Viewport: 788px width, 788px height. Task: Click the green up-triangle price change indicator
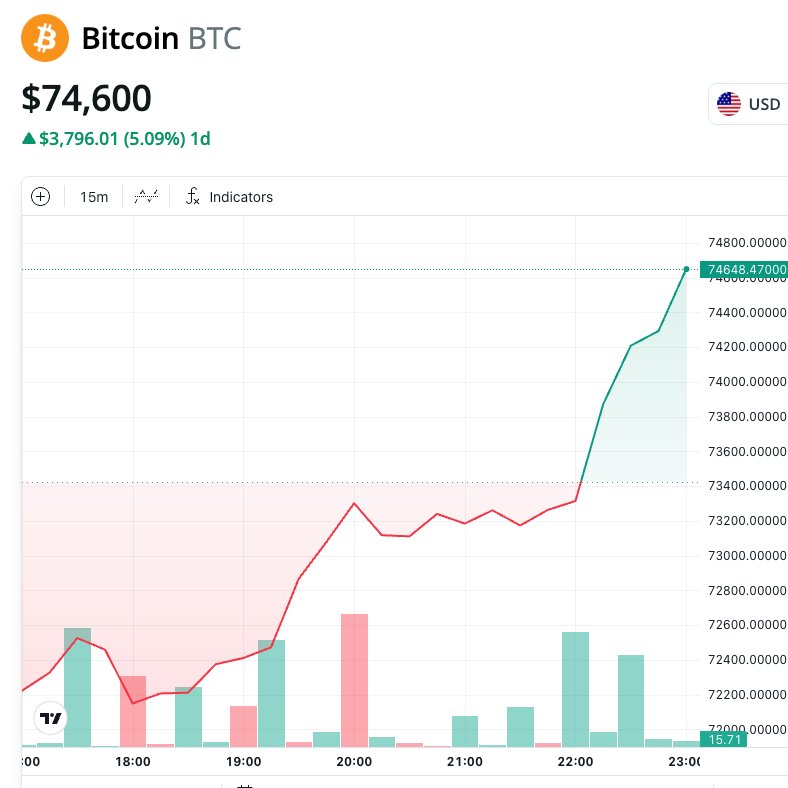(x=29, y=139)
